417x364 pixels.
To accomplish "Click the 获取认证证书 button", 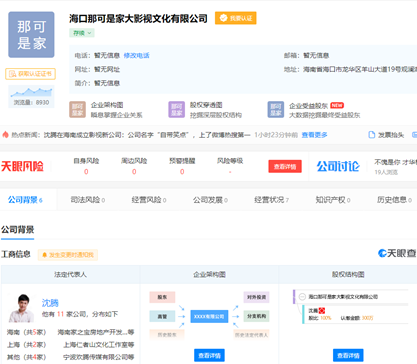I will 30,74.
